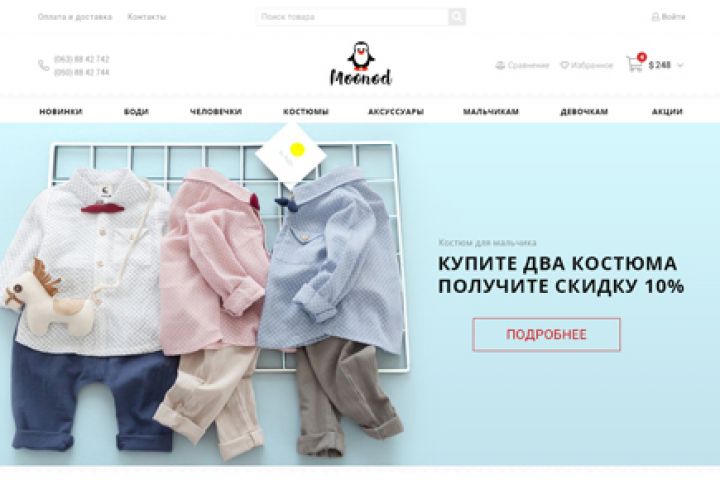Focus the Поиск товара search field
The image size is (720, 480).
[x=352, y=17]
